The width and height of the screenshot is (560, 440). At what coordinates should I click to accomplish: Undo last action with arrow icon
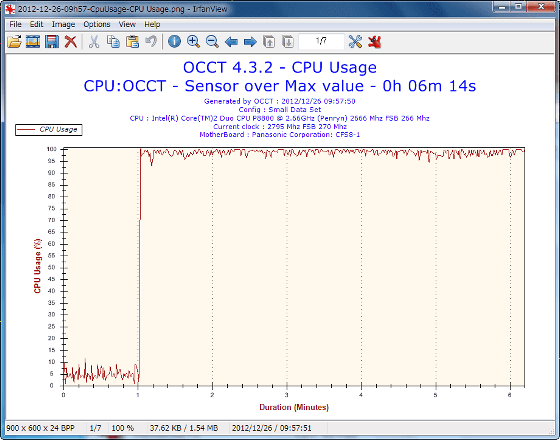(x=151, y=42)
